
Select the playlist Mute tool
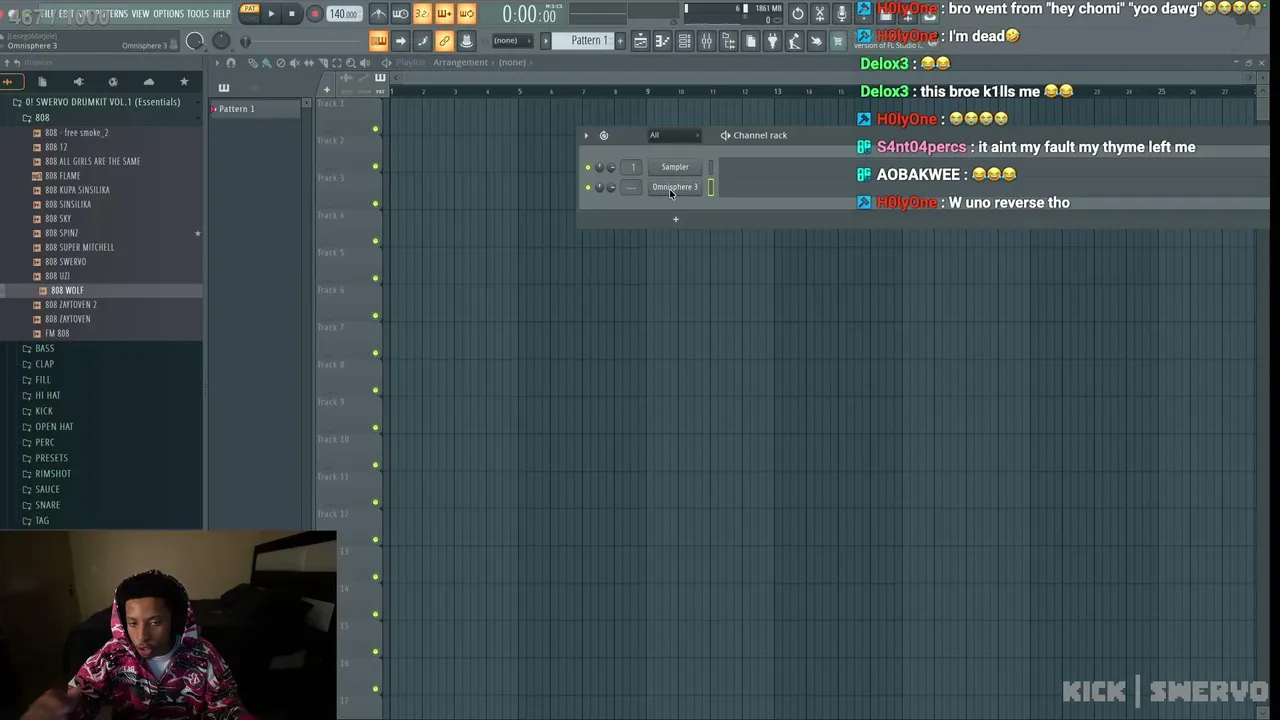pos(294,63)
